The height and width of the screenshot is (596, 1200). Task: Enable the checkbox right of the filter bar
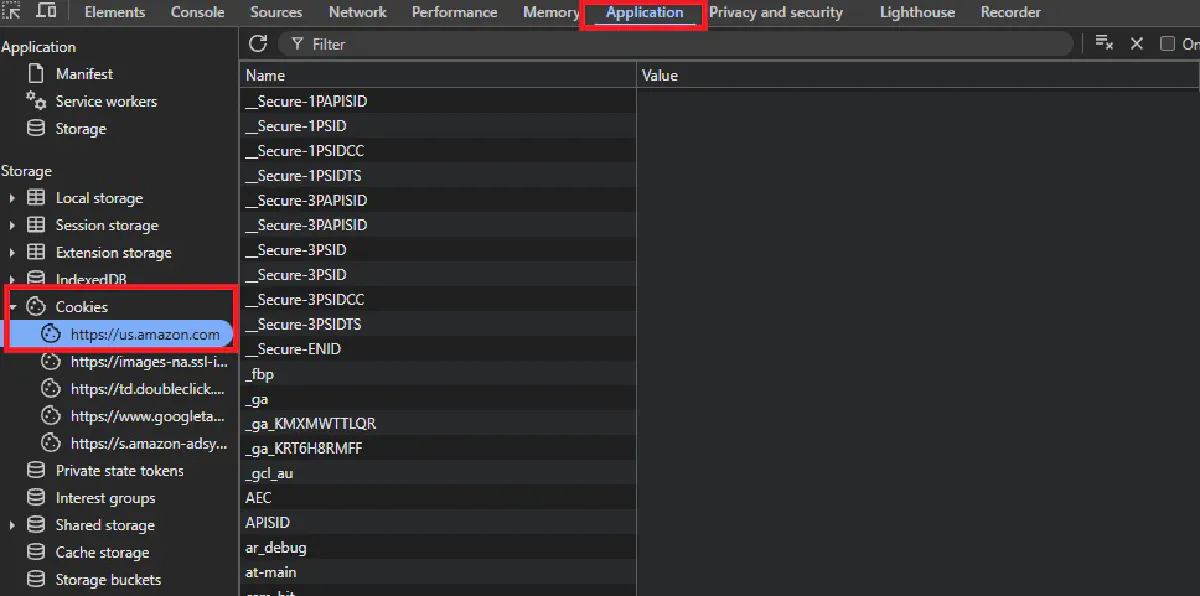coord(1167,44)
